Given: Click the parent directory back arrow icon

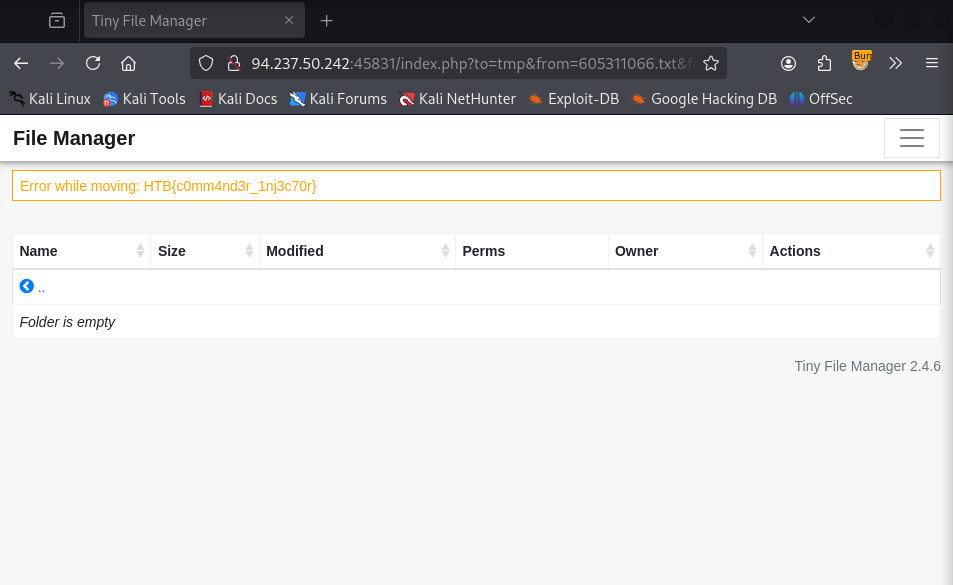Looking at the screenshot, I should 27,287.
